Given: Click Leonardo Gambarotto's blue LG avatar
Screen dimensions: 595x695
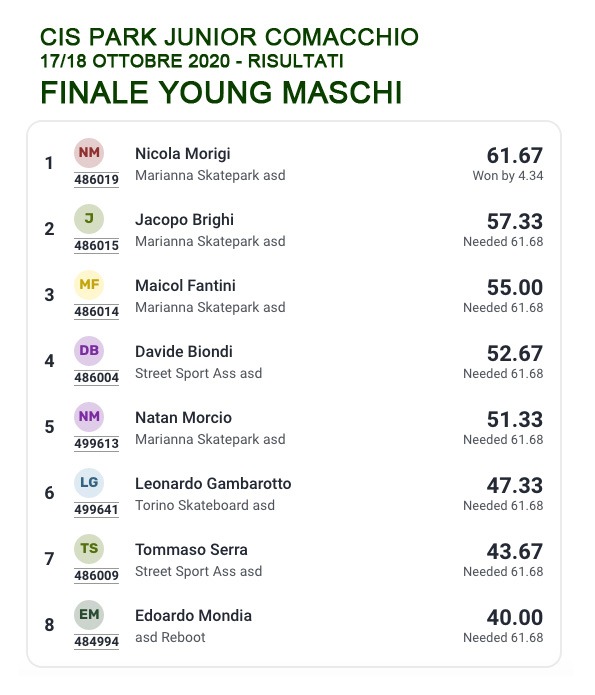Looking at the screenshot, I should pyautogui.click(x=89, y=483).
